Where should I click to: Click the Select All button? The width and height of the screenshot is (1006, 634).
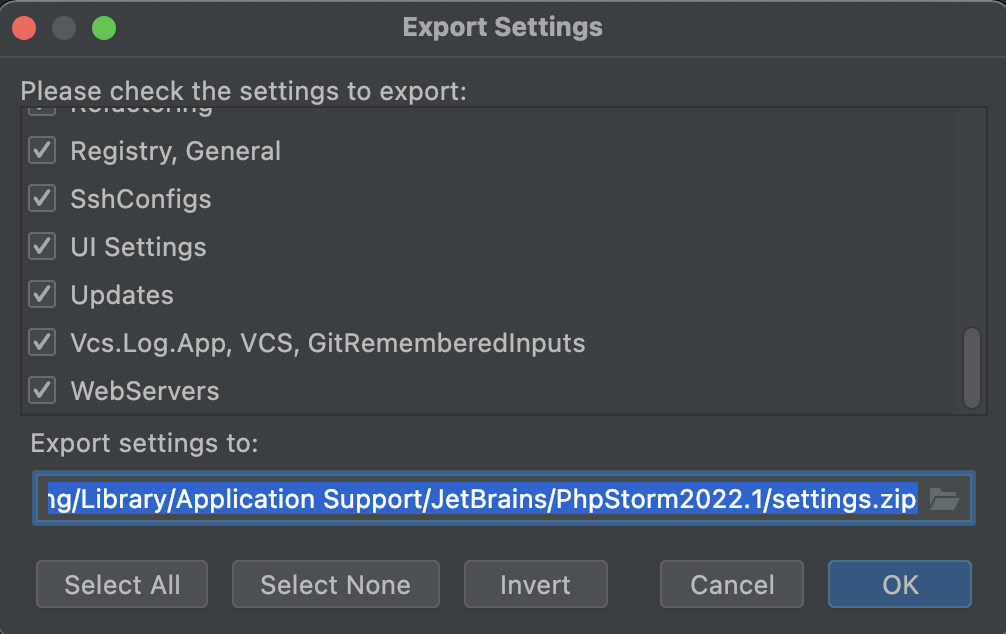pyautogui.click(x=122, y=585)
